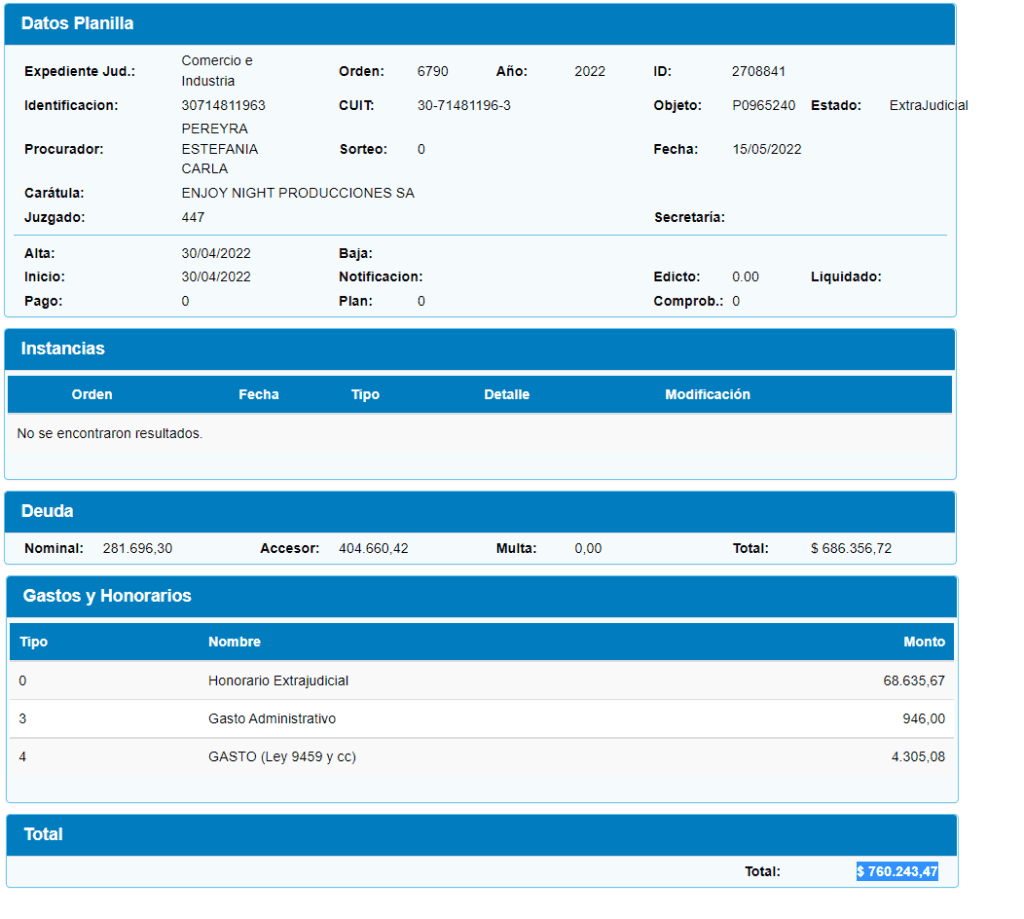Viewport: 1024px width, 919px height.
Task: Click the Nombre column header
Action: click(234, 642)
